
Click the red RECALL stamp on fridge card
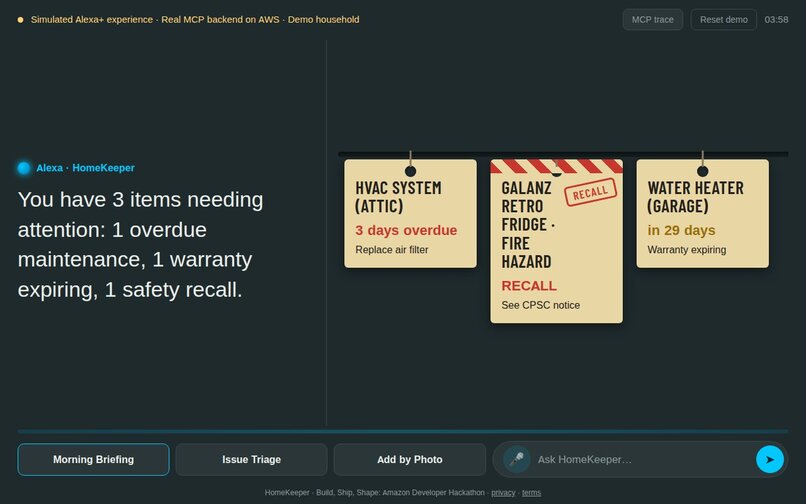pos(590,192)
